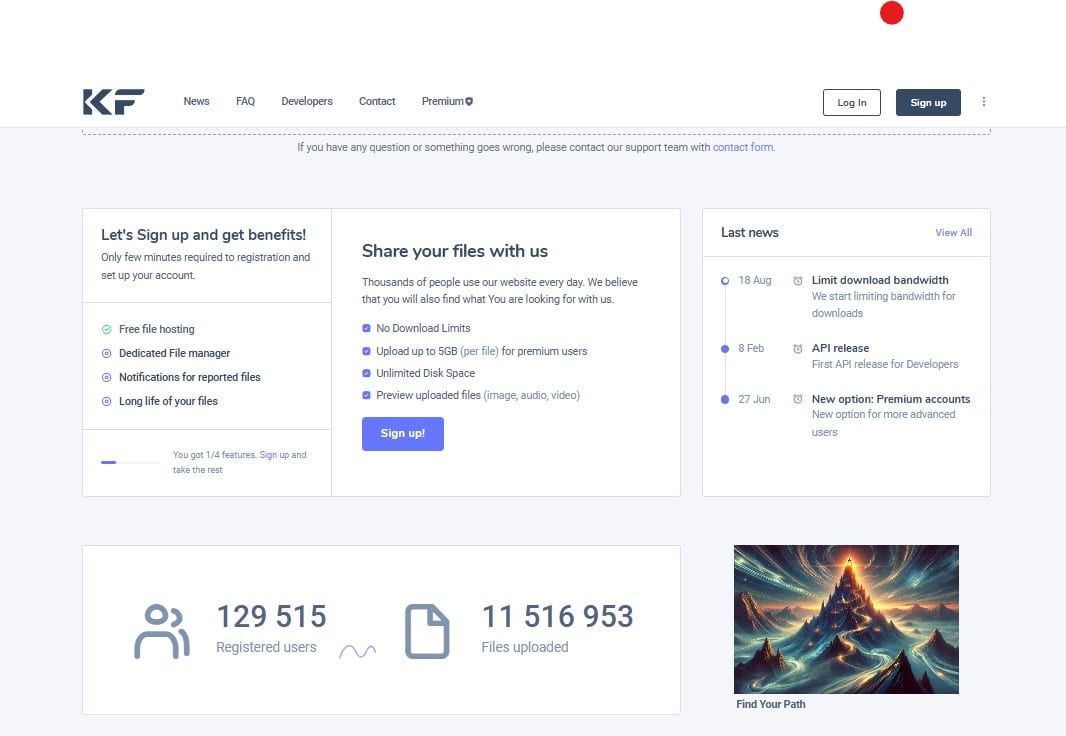Click the Registered users person icon

click(162, 629)
